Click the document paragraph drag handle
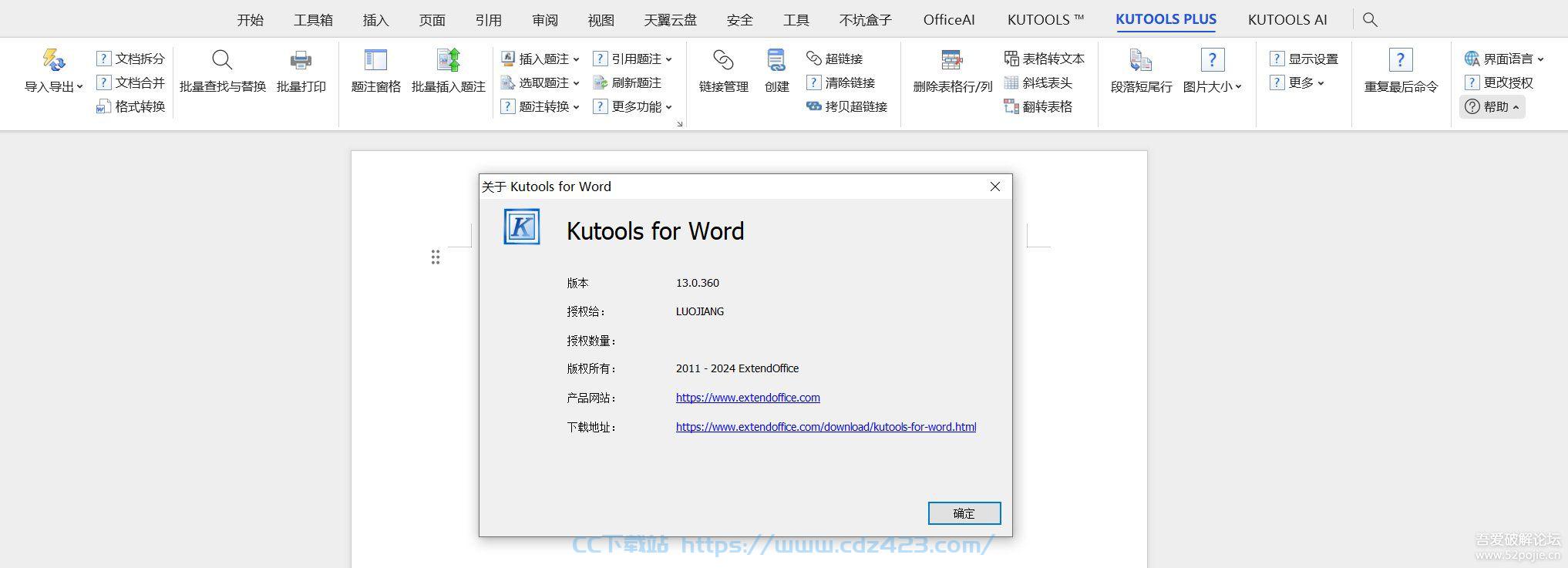 [x=436, y=257]
